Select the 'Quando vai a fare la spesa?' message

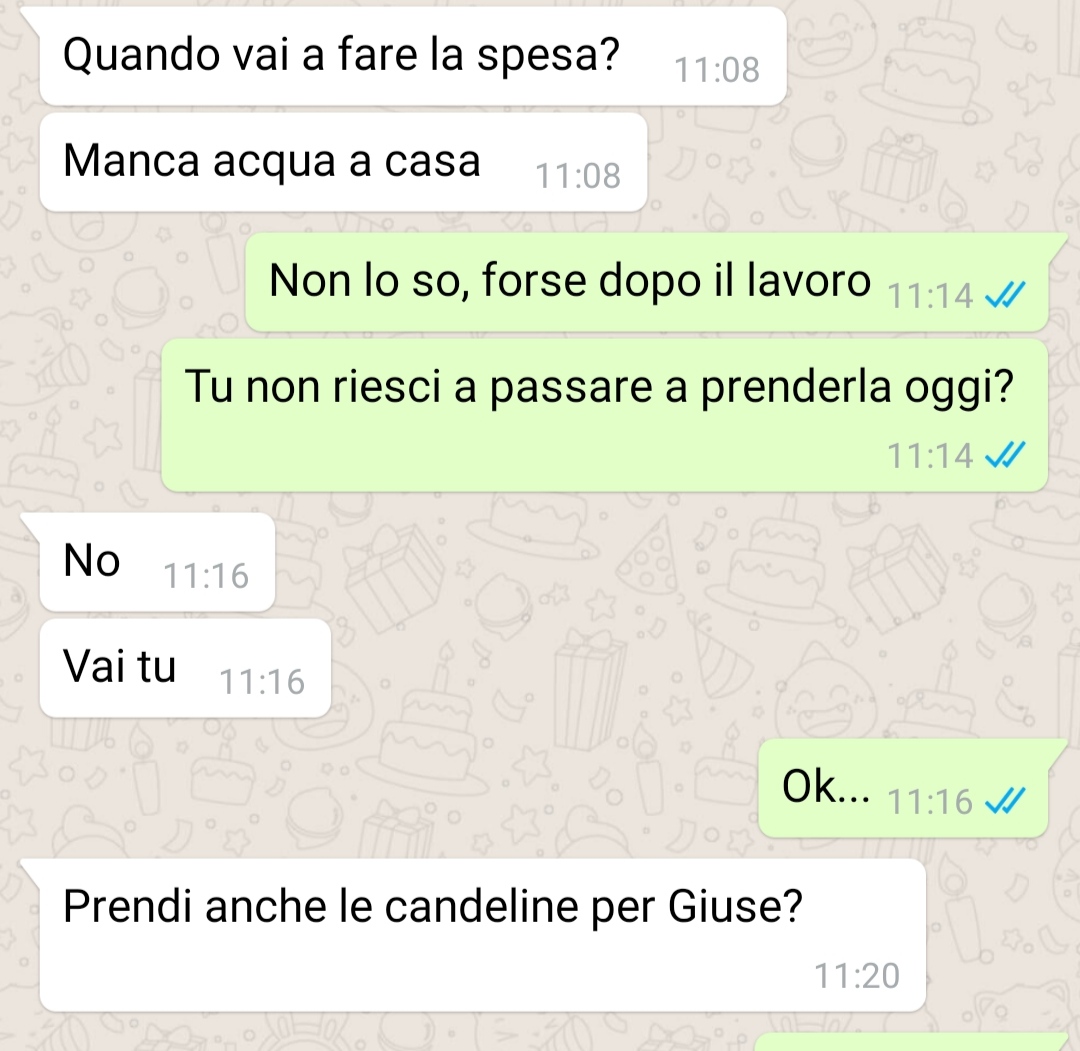(x=413, y=56)
